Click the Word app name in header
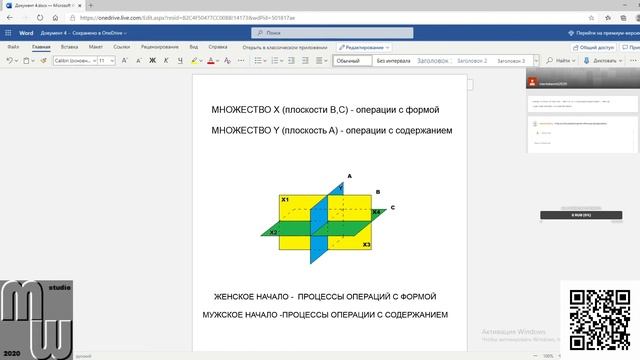Image resolution: width=640 pixels, height=360 pixels. pyautogui.click(x=26, y=33)
